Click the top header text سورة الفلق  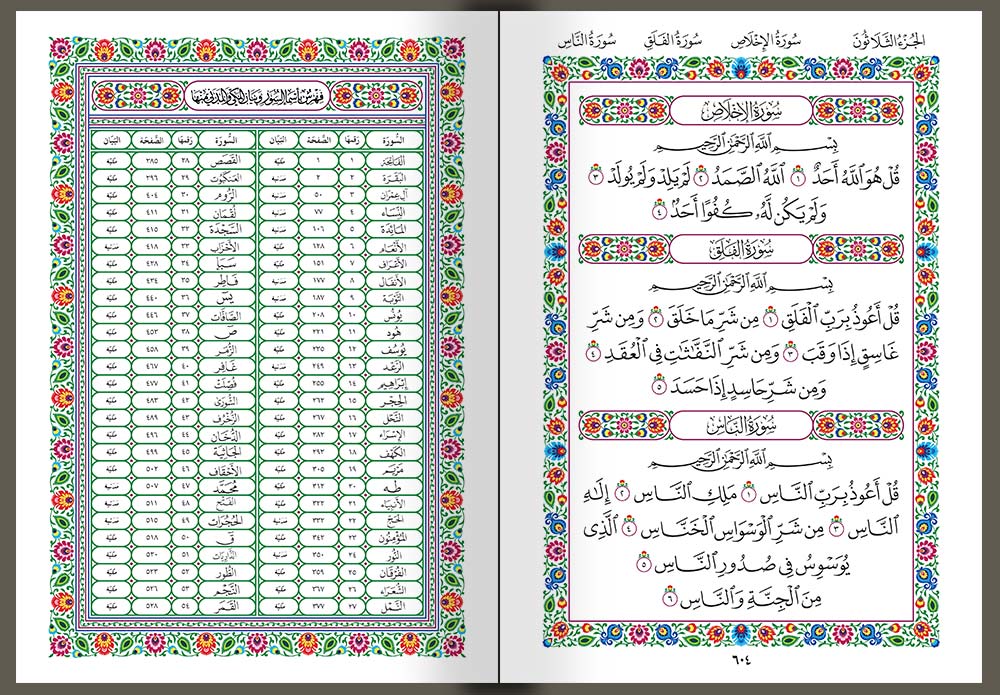point(673,40)
